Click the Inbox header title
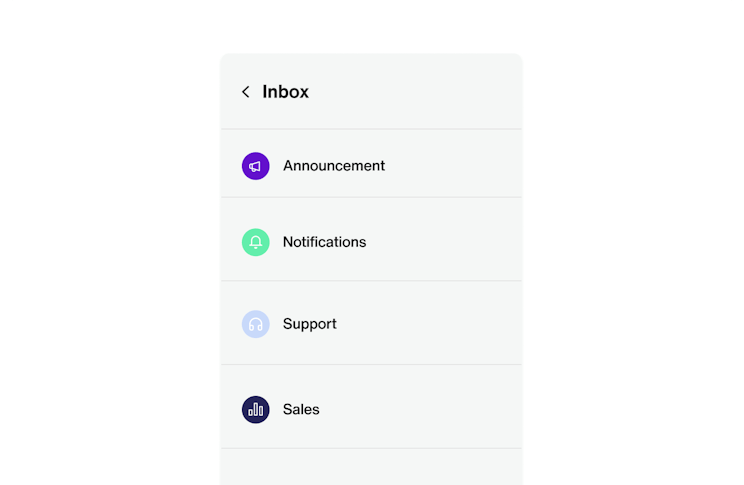This screenshot has height=485, width=744. 285,92
